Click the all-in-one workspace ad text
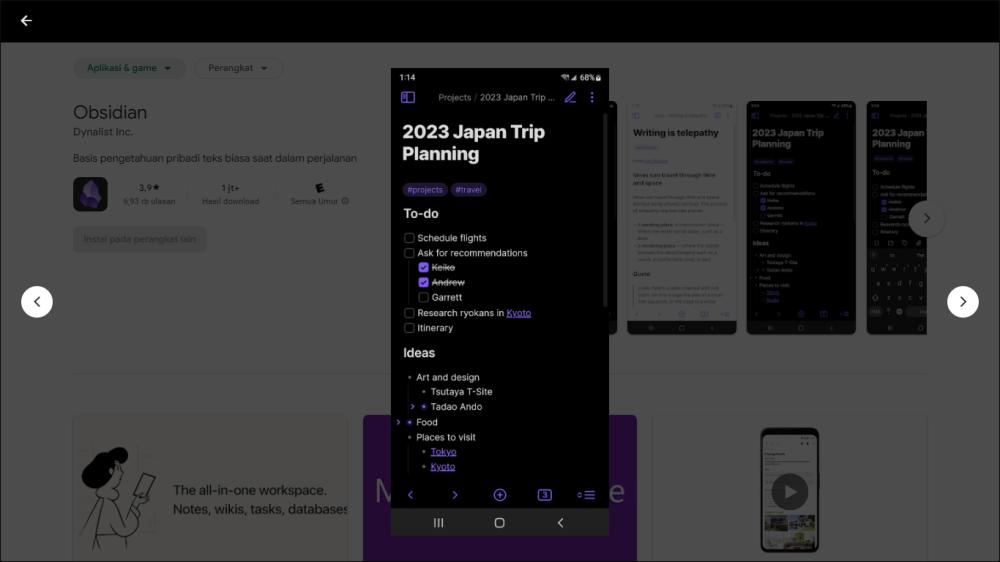The image size is (1000, 562). point(259,500)
